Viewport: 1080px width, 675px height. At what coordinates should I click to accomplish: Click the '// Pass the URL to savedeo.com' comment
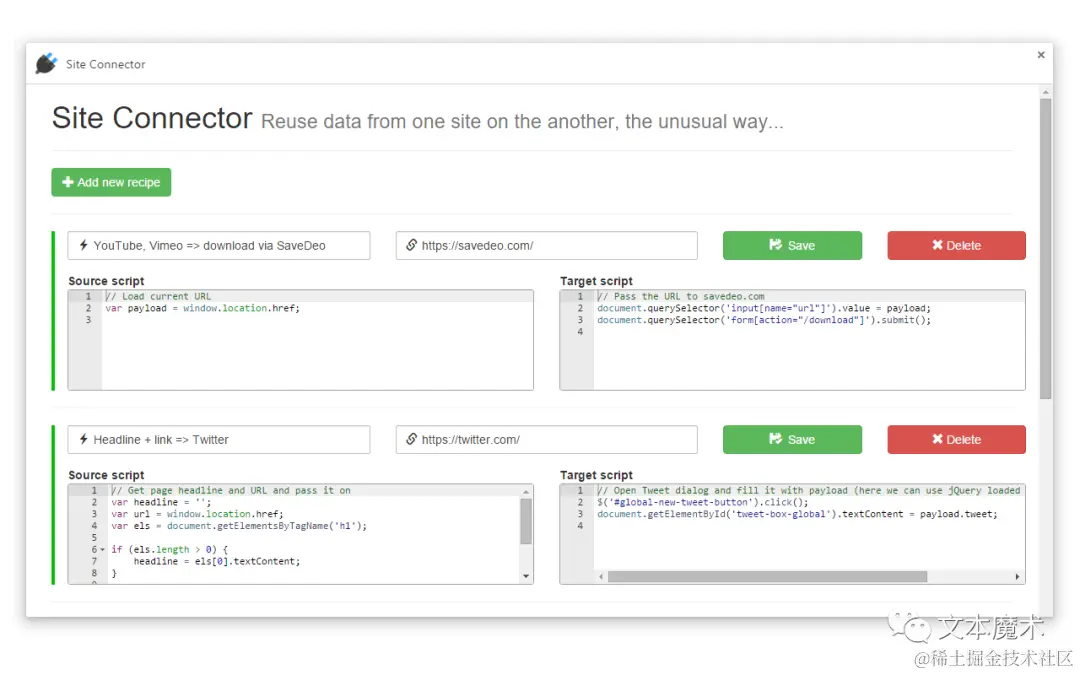(681, 296)
